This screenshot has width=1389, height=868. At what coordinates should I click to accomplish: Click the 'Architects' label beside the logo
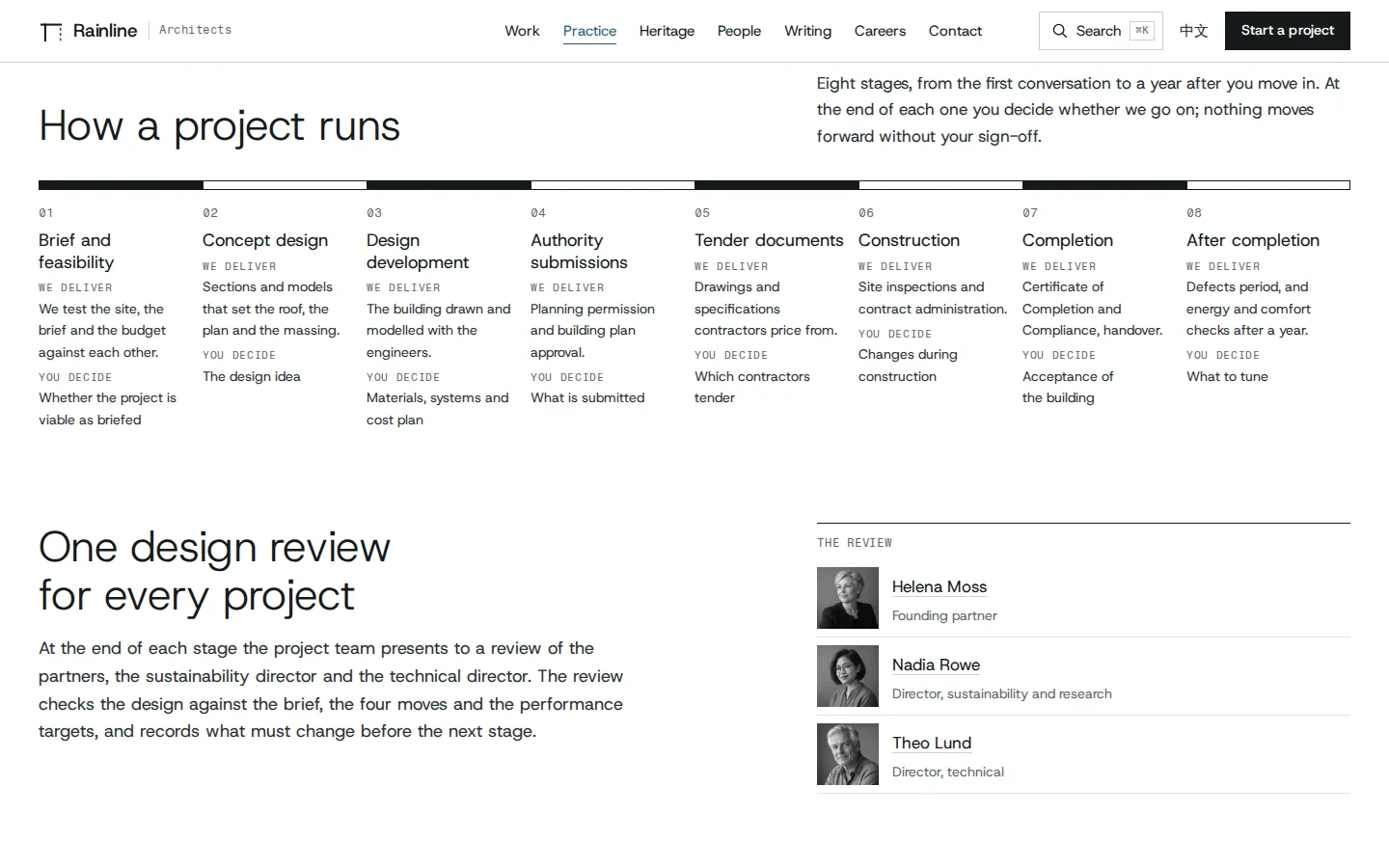[x=195, y=30]
